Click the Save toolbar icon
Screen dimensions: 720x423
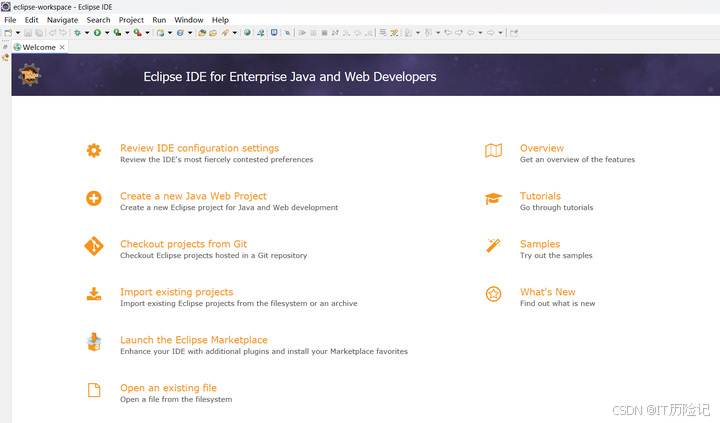[x=28, y=33]
